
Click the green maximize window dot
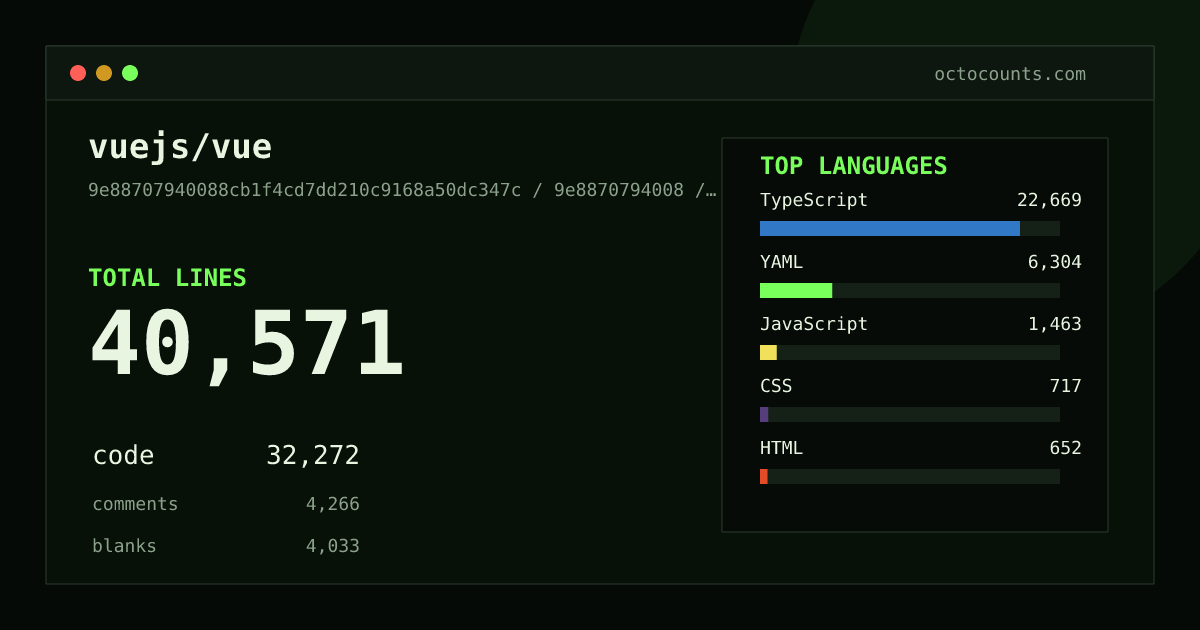[x=130, y=73]
